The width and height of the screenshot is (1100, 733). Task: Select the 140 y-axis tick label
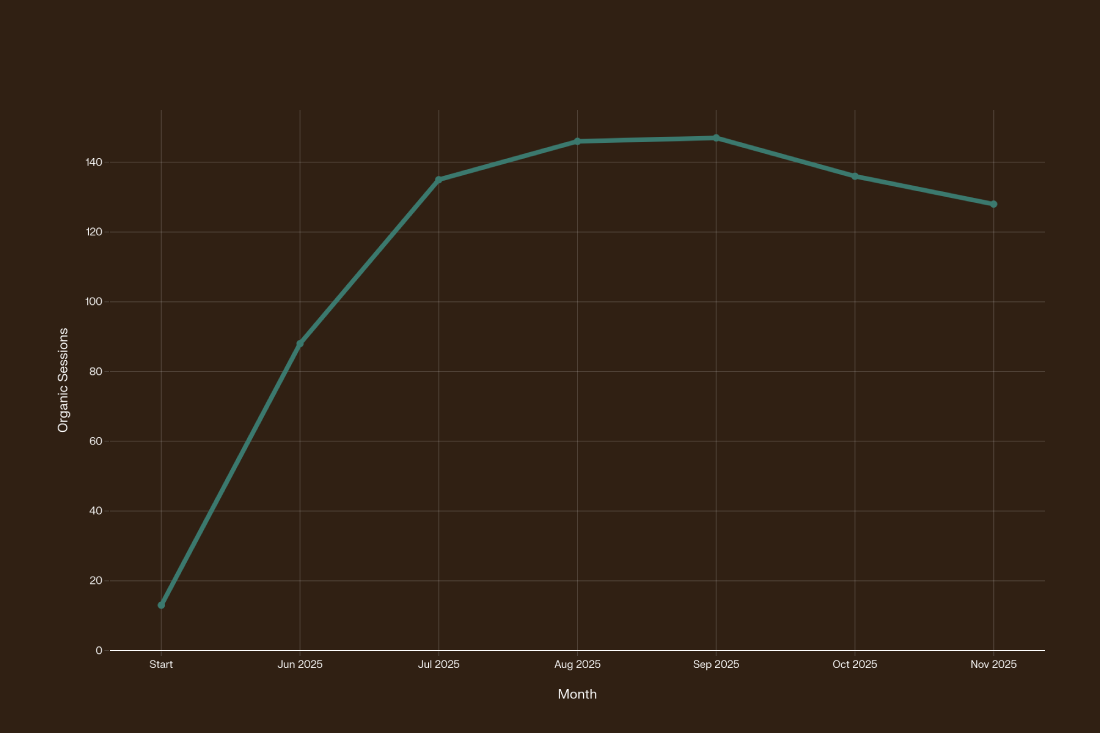[x=92, y=162]
